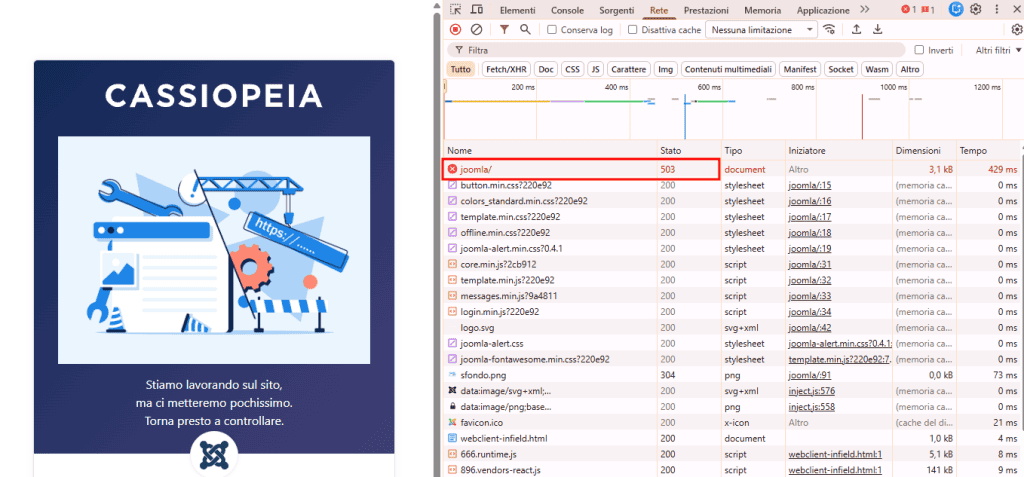This screenshot has width=1024, height=477.
Task: Filter requests by Altro type
Action: click(910, 69)
